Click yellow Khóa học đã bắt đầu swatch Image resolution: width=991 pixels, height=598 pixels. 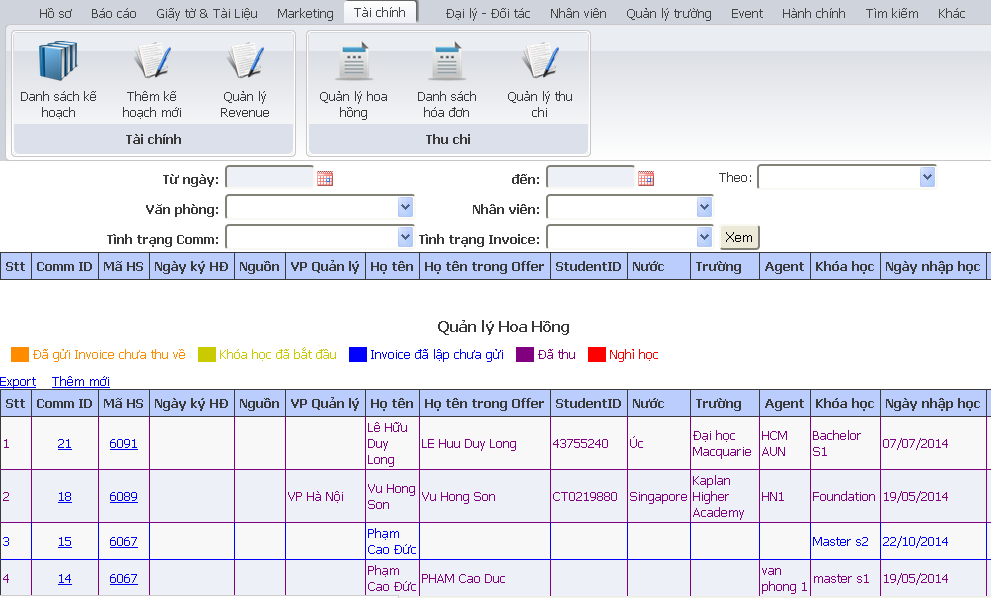pyautogui.click(x=207, y=355)
